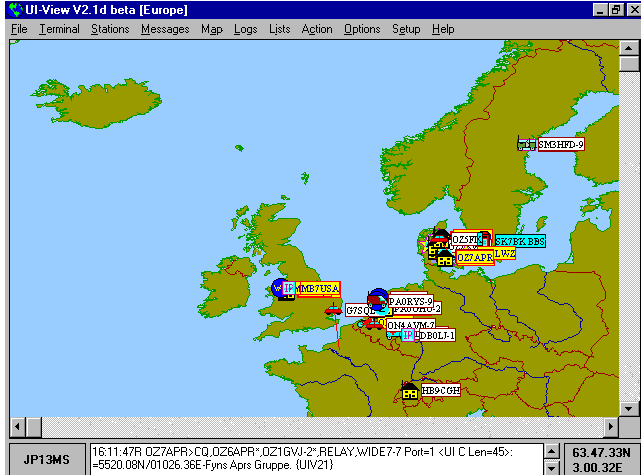The image size is (641, 475).
Task: Open the Terminal menu
Action: point(59,29)
